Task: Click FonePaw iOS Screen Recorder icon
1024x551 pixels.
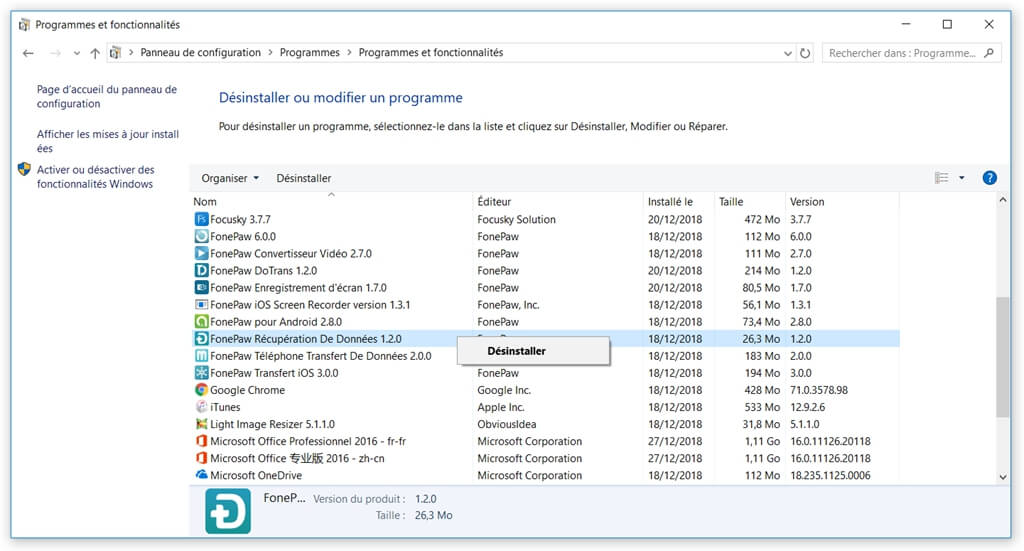Action: click(201, 304)
